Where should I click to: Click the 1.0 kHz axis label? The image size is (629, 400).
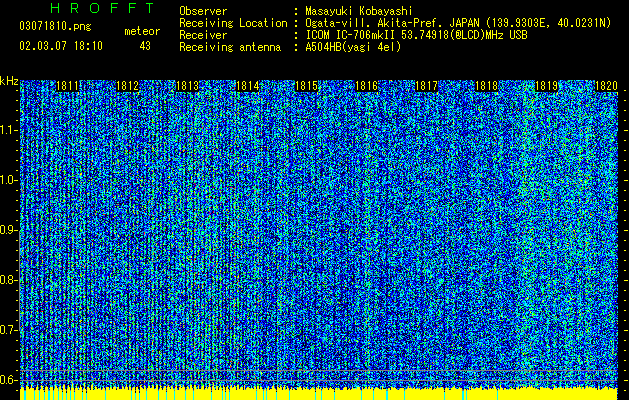(9, 180)
